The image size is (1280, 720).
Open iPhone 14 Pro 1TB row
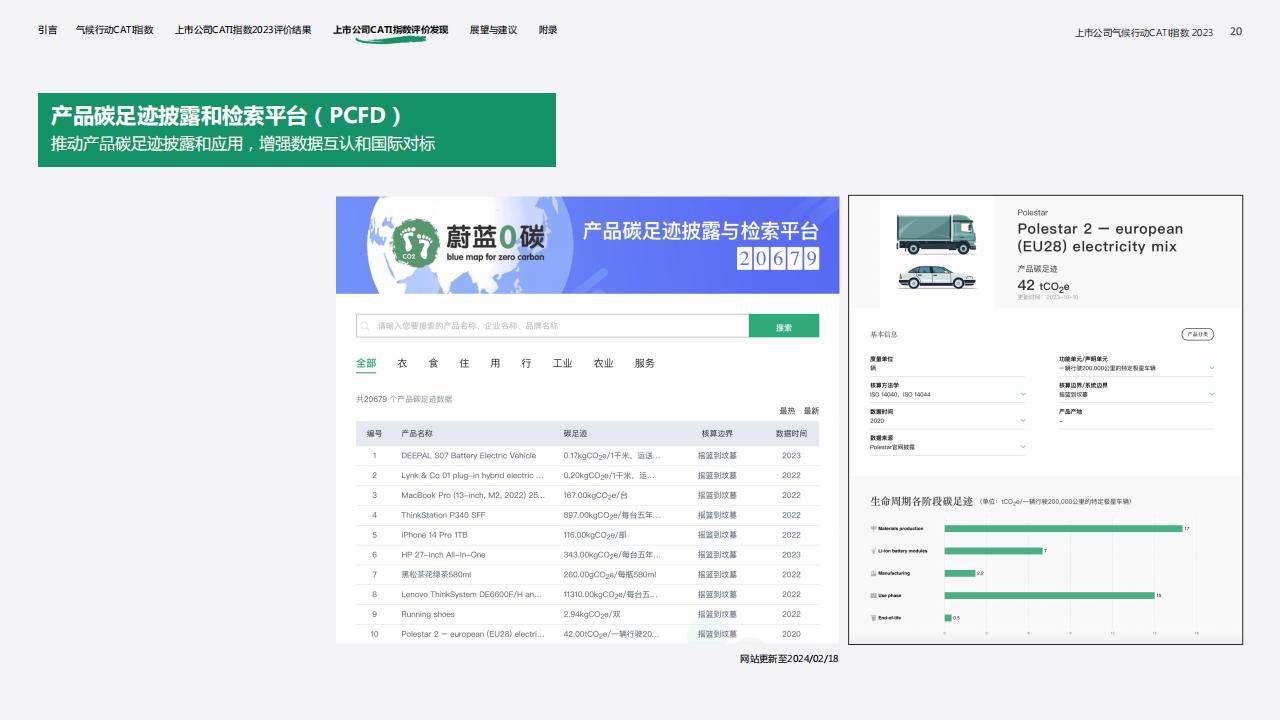[587, 535]
